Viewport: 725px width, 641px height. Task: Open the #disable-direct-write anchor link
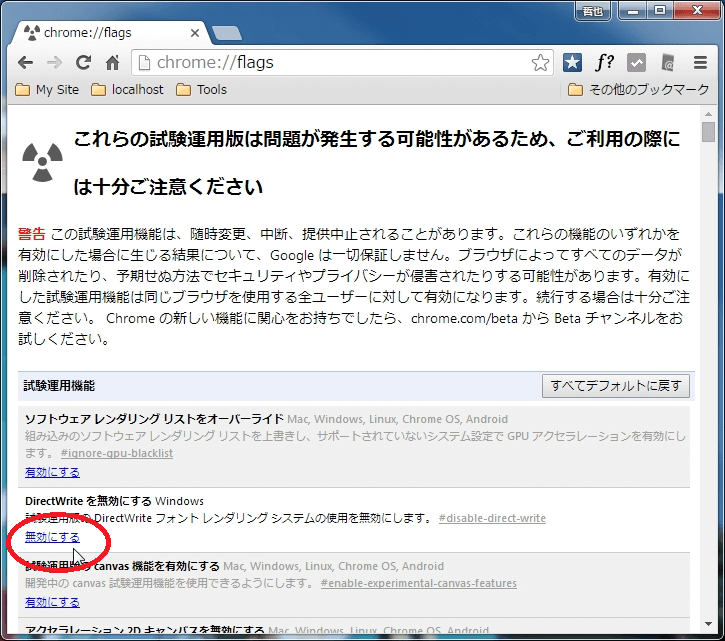(x=492, y=518)
